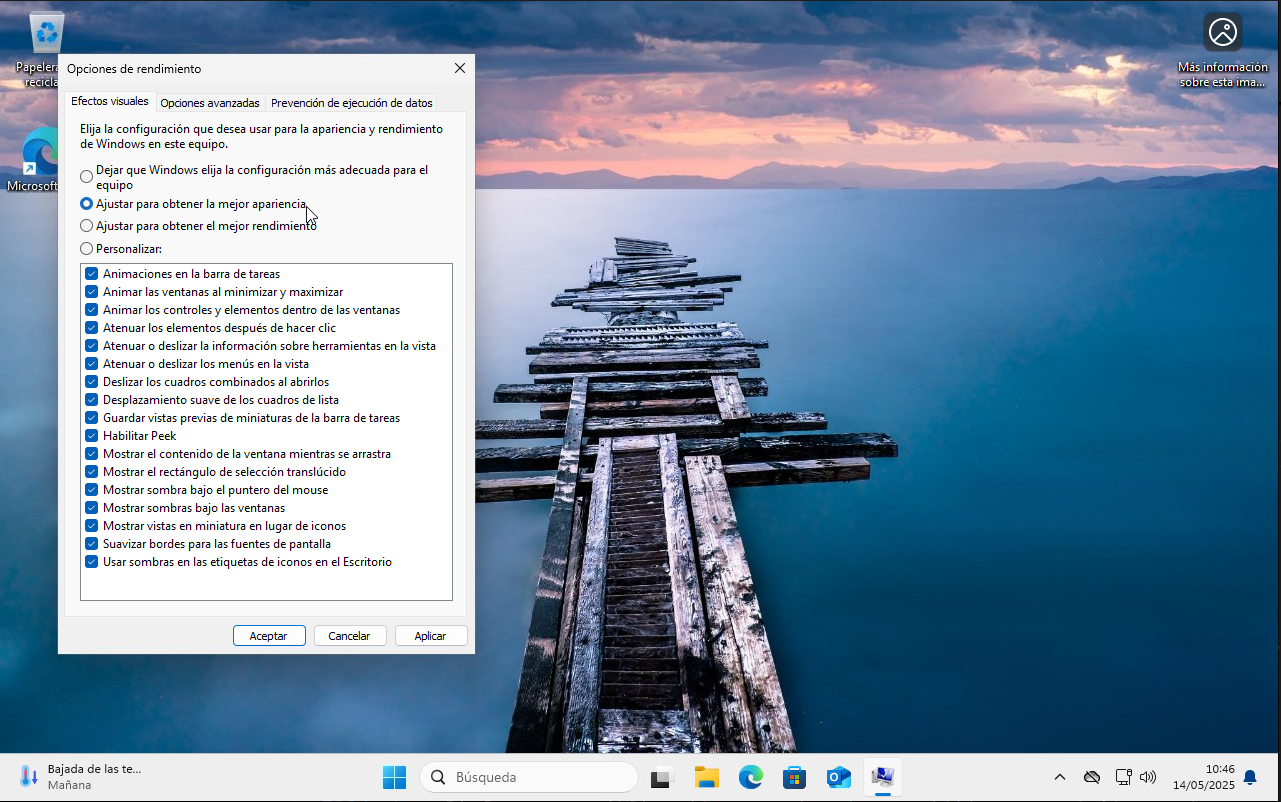The width and height of the screenshot is (1281, 802).
Task: Open the notifications bell icon
Action: click(x=1250, y=777)
